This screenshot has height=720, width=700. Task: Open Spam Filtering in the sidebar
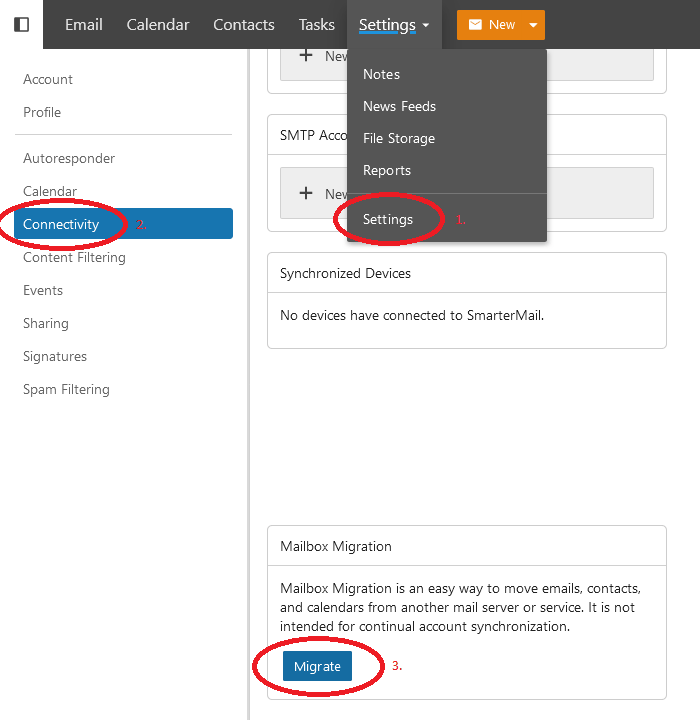click(x=66, y=390)
